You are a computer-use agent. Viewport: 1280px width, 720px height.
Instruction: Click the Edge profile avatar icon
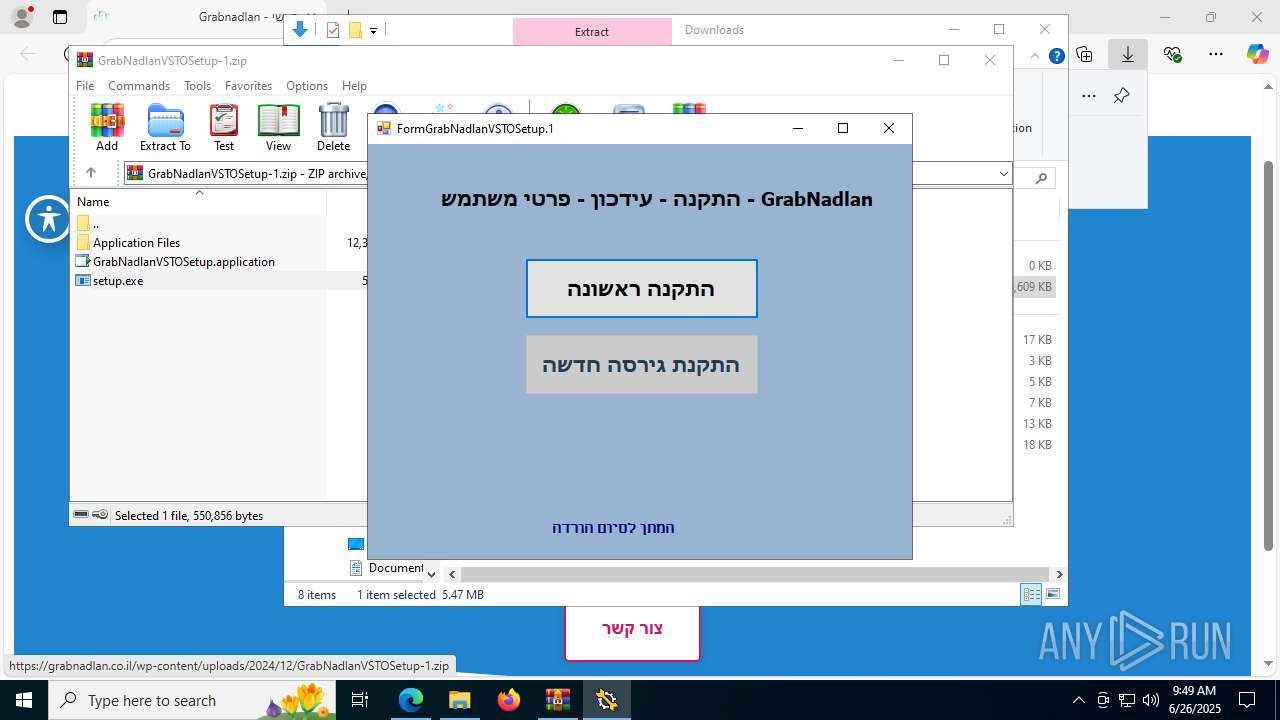(x=21, y=17)
